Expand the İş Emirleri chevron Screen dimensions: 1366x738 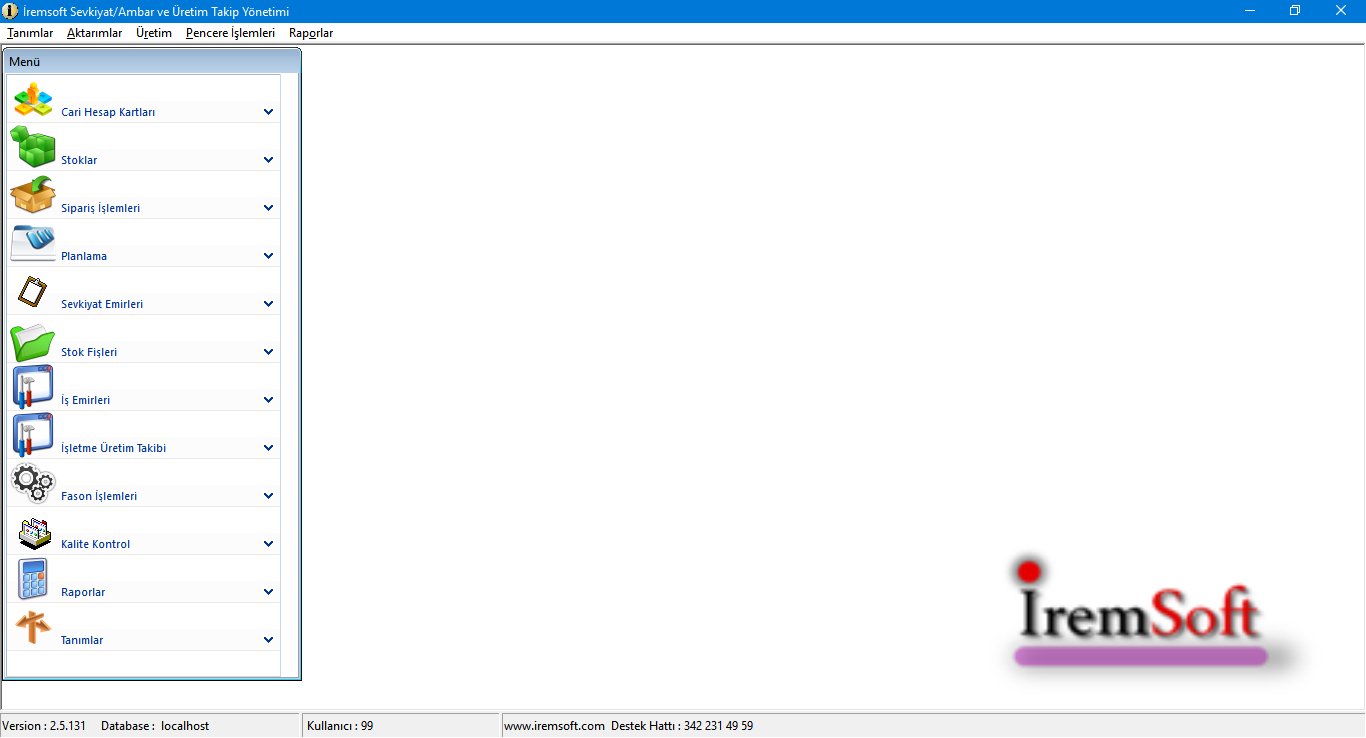coord(268,400)
